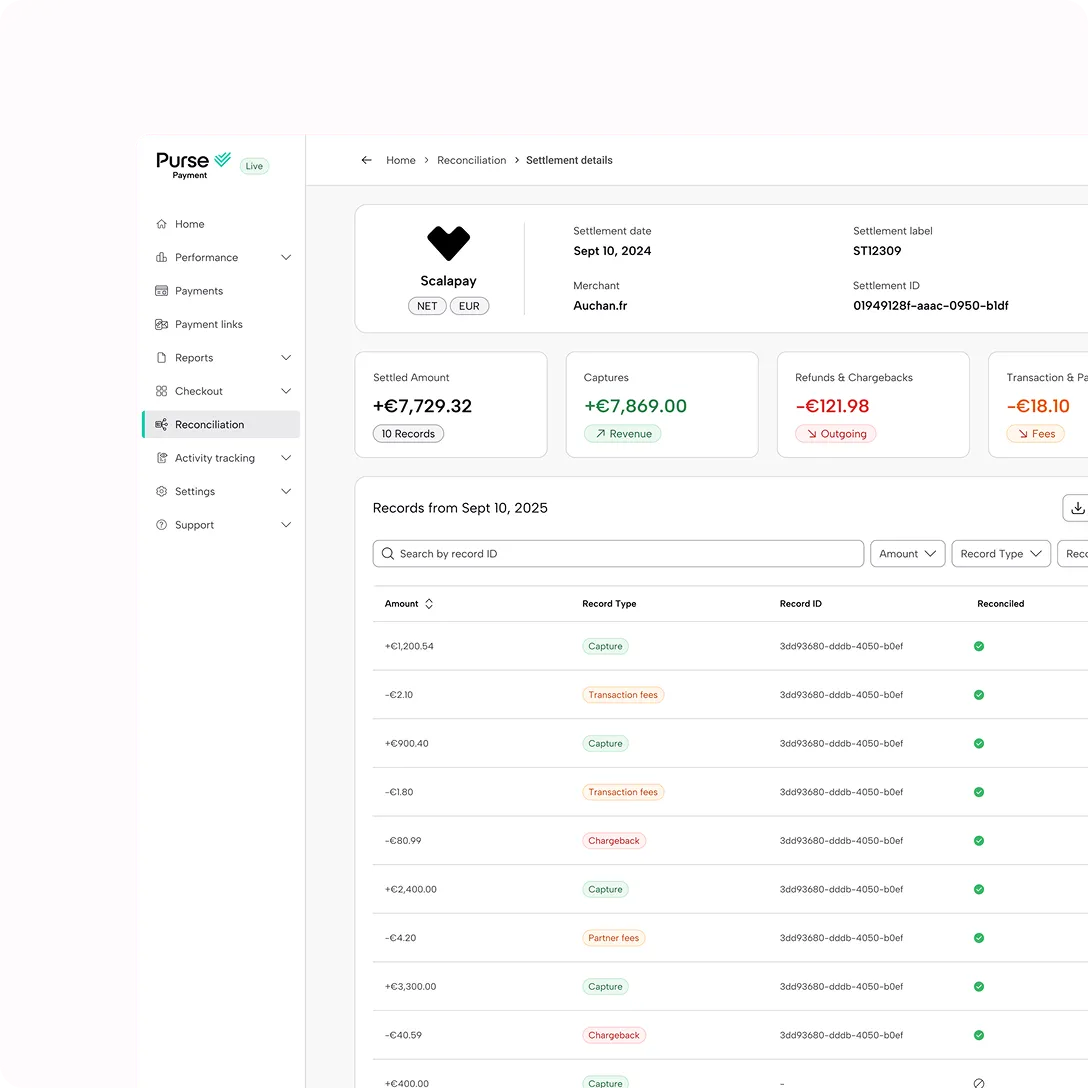
Task: Click reconciled checkmark for -€80.99 row
Action: click(978, 840)
